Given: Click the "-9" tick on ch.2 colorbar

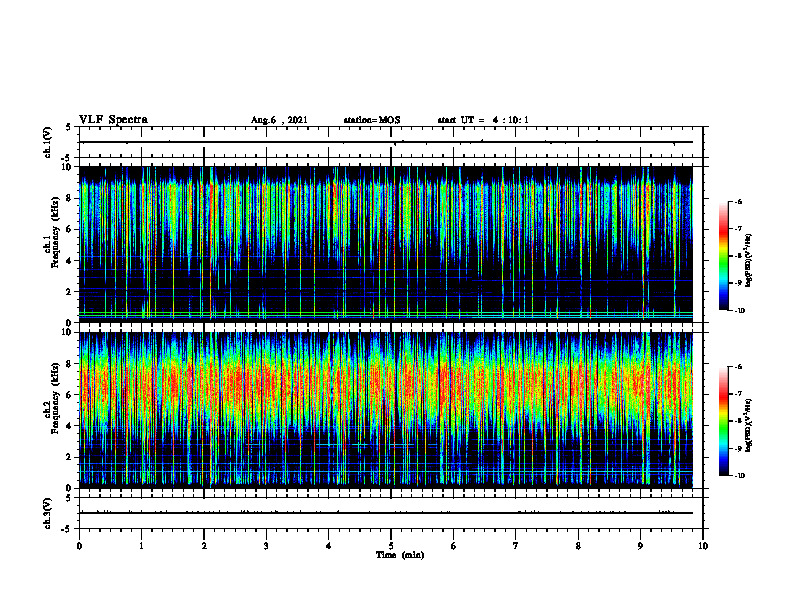Looking at the screenshot, I should click(x=738, y=448).
